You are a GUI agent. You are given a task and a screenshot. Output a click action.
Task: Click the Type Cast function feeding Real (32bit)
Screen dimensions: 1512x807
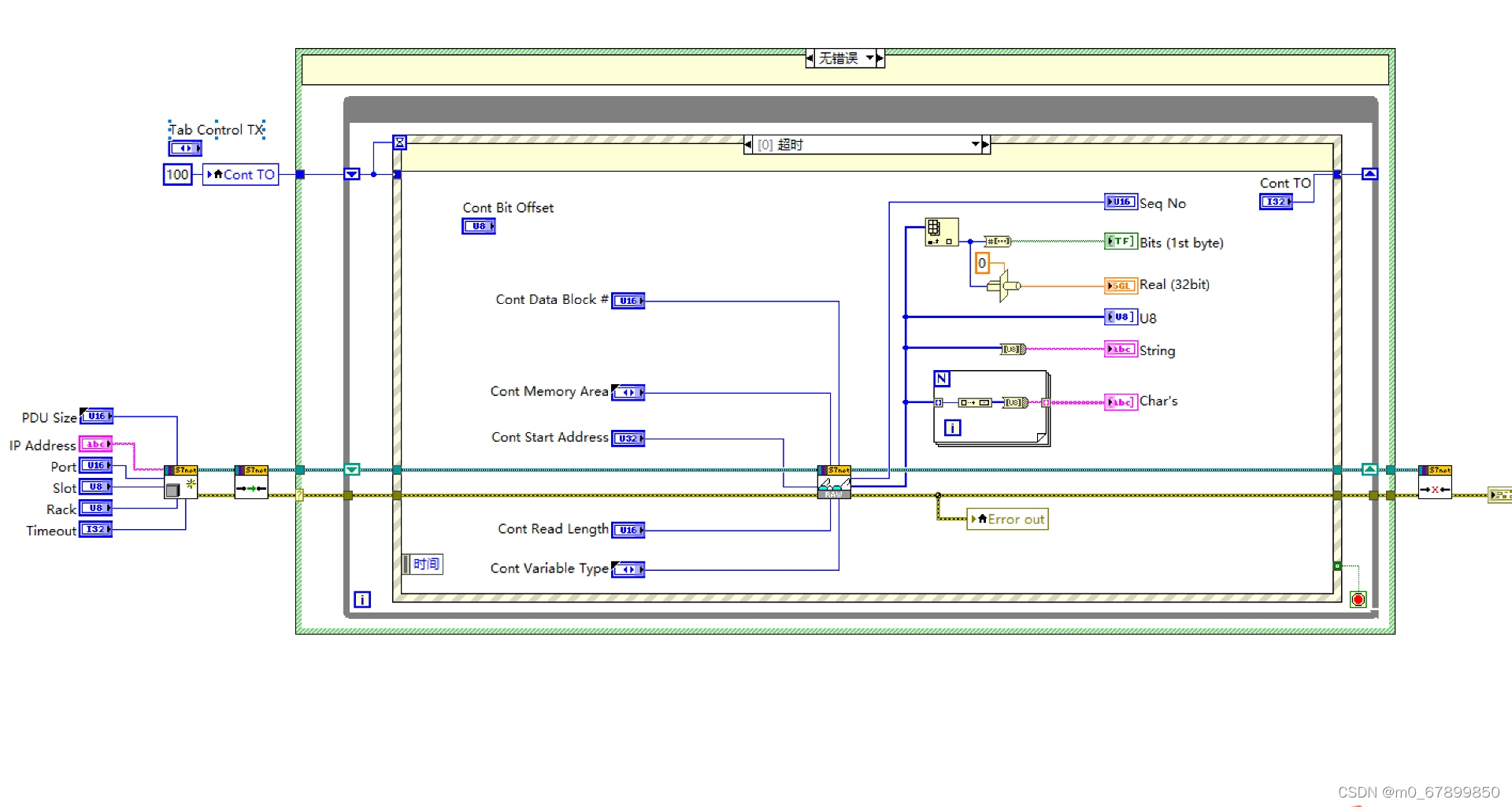click(1006, 285)
